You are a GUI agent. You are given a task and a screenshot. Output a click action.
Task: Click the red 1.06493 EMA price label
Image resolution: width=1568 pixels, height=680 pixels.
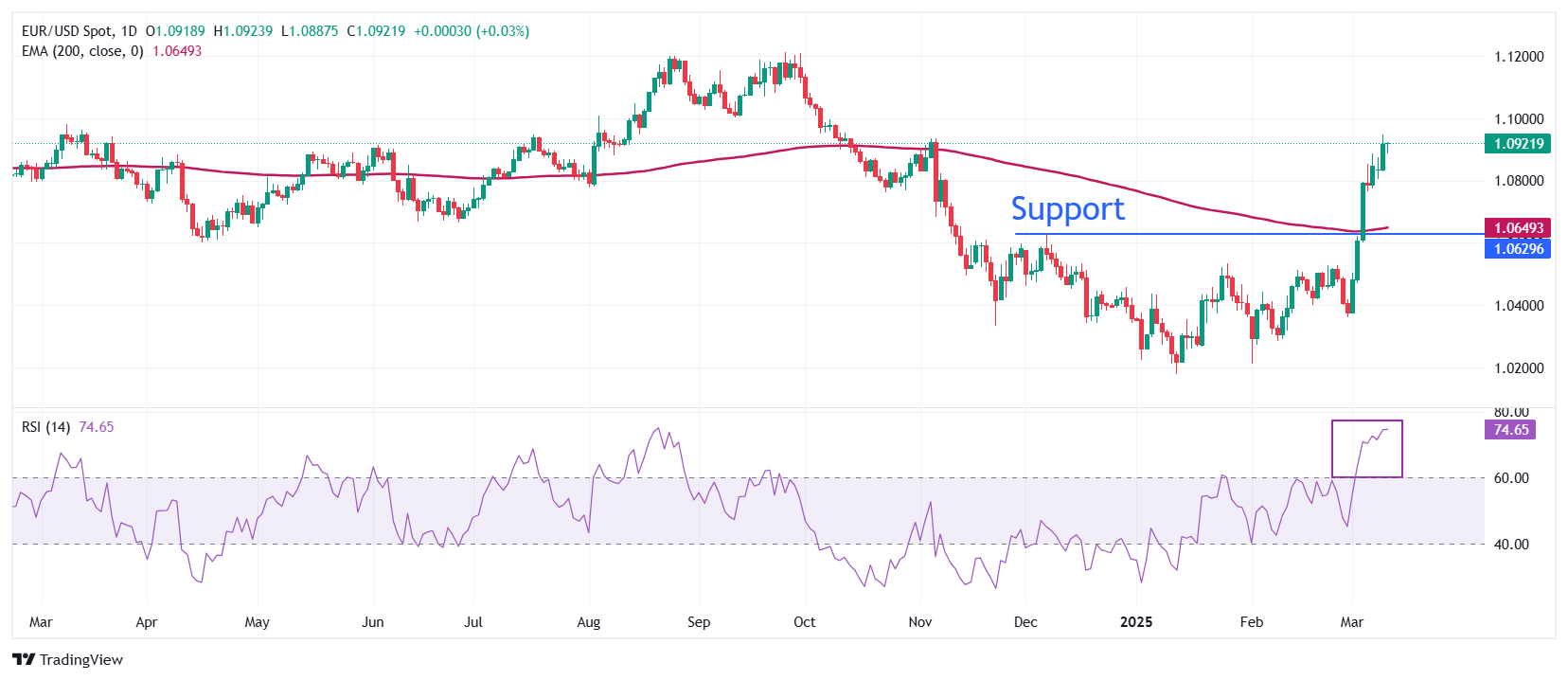(1518, 228)
